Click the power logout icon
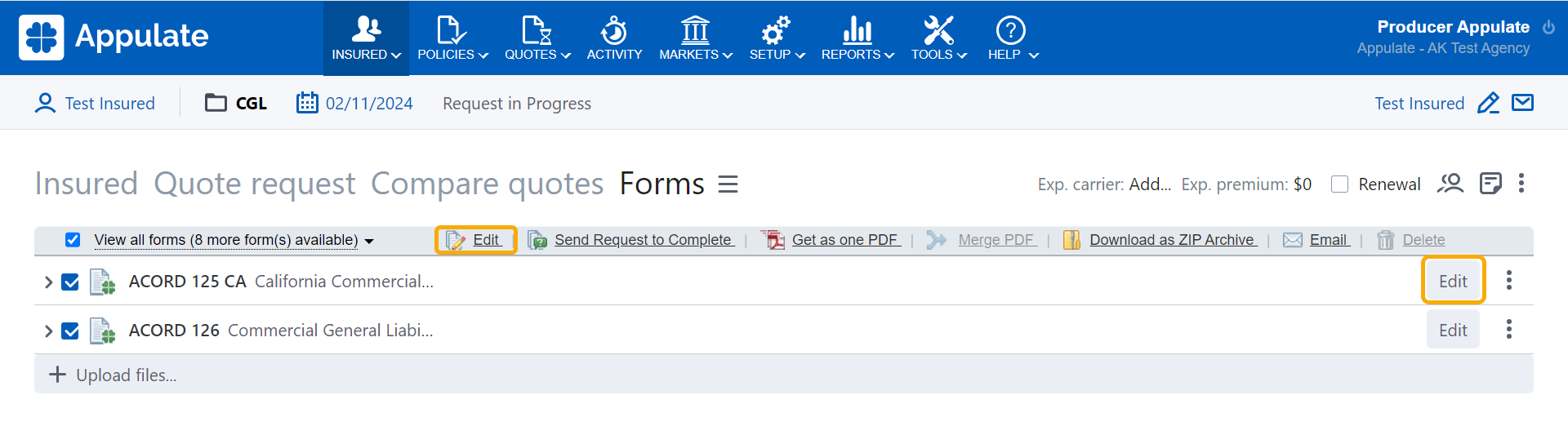This screenshot has height=444, width=1568. pyautogui.click(x=1548, y=28)
